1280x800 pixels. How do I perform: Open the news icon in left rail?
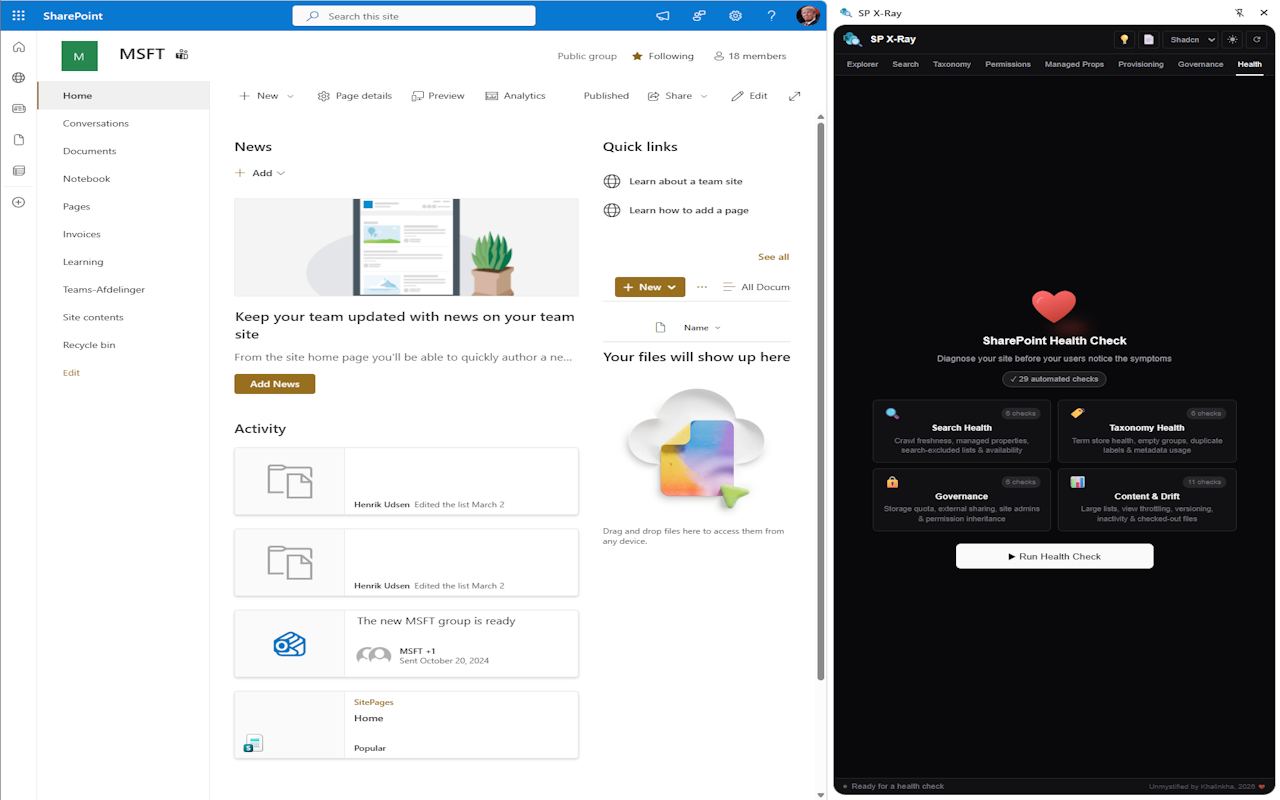point(18,109)
